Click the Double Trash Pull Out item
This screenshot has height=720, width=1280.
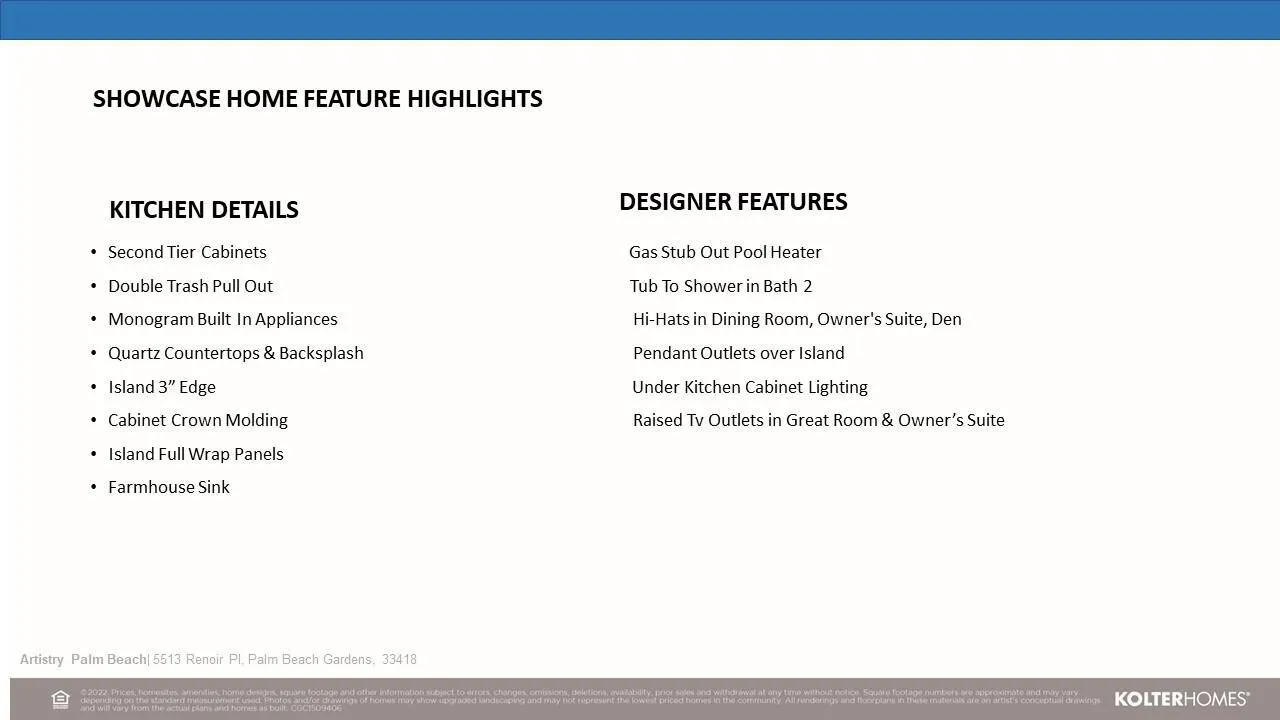190,286
